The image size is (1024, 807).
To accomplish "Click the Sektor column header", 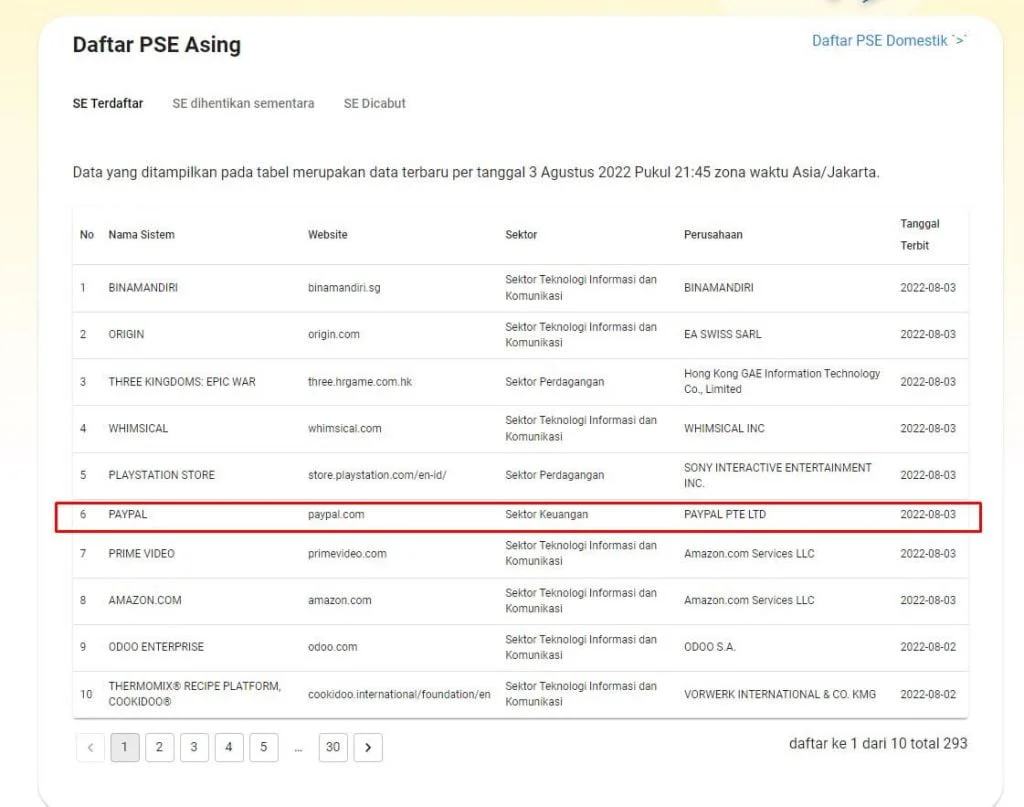I will point(520,234).
